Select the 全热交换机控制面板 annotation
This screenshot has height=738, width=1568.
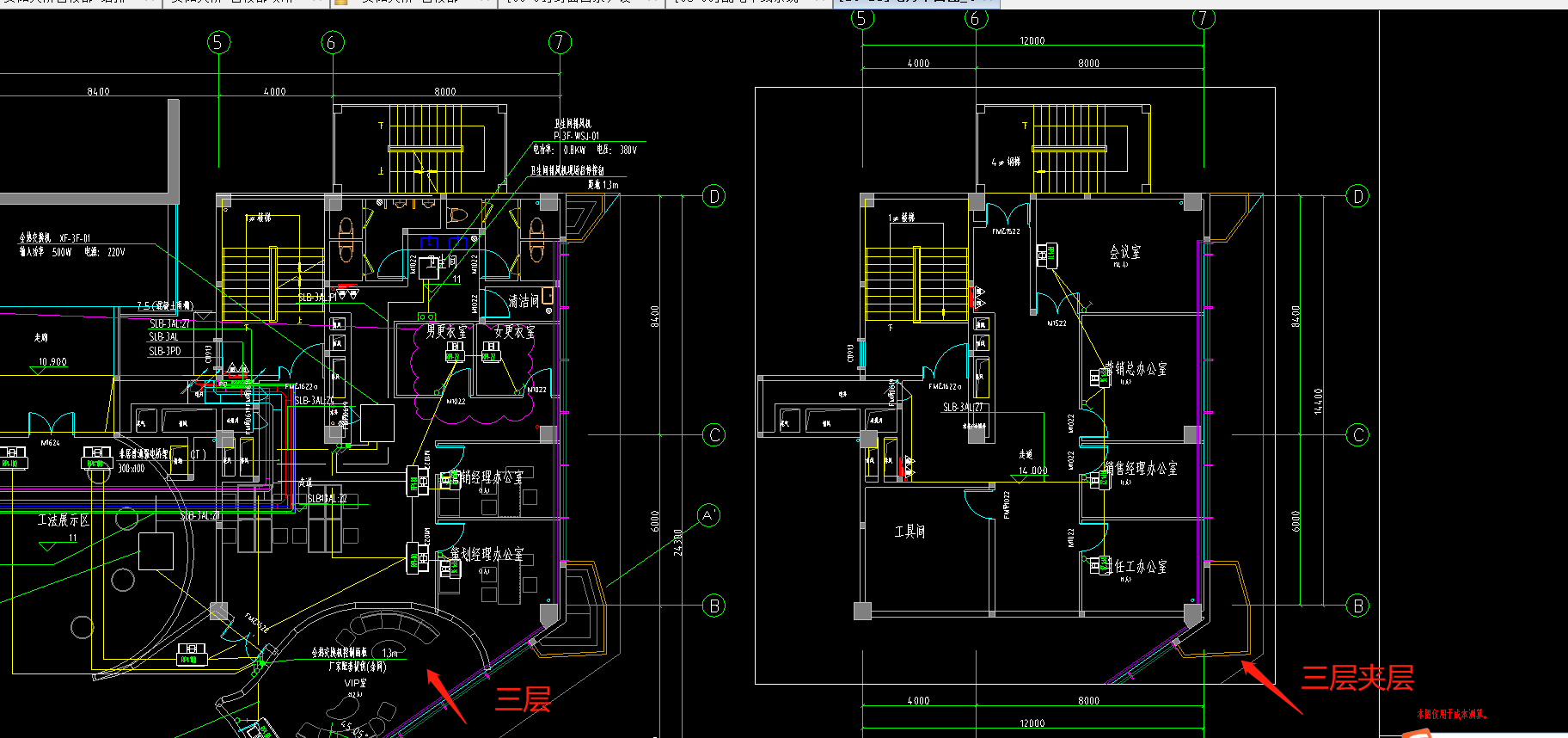tap(340, 653)
